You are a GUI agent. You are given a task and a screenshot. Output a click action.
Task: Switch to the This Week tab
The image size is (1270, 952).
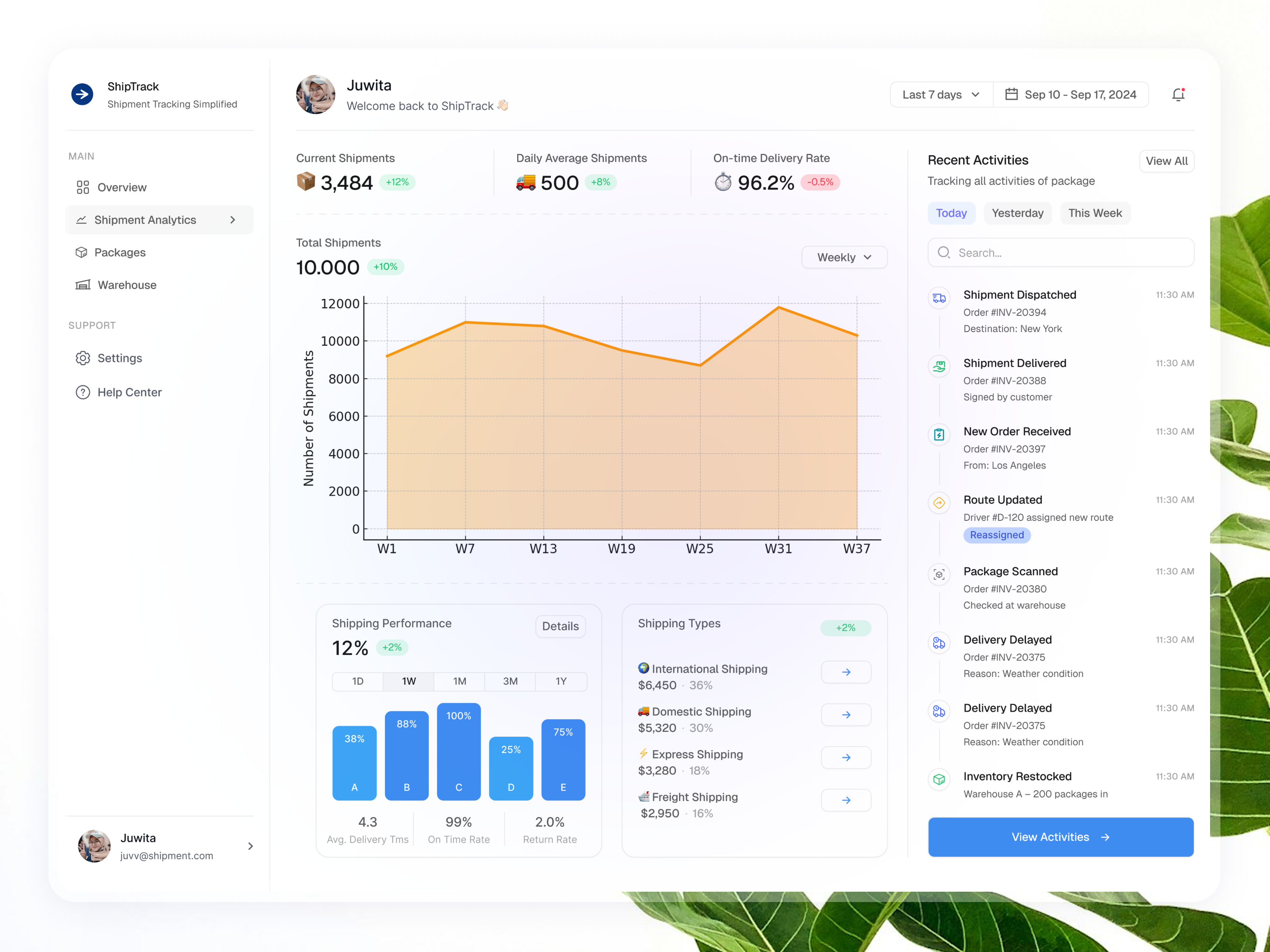click(x=1095, y=213)
